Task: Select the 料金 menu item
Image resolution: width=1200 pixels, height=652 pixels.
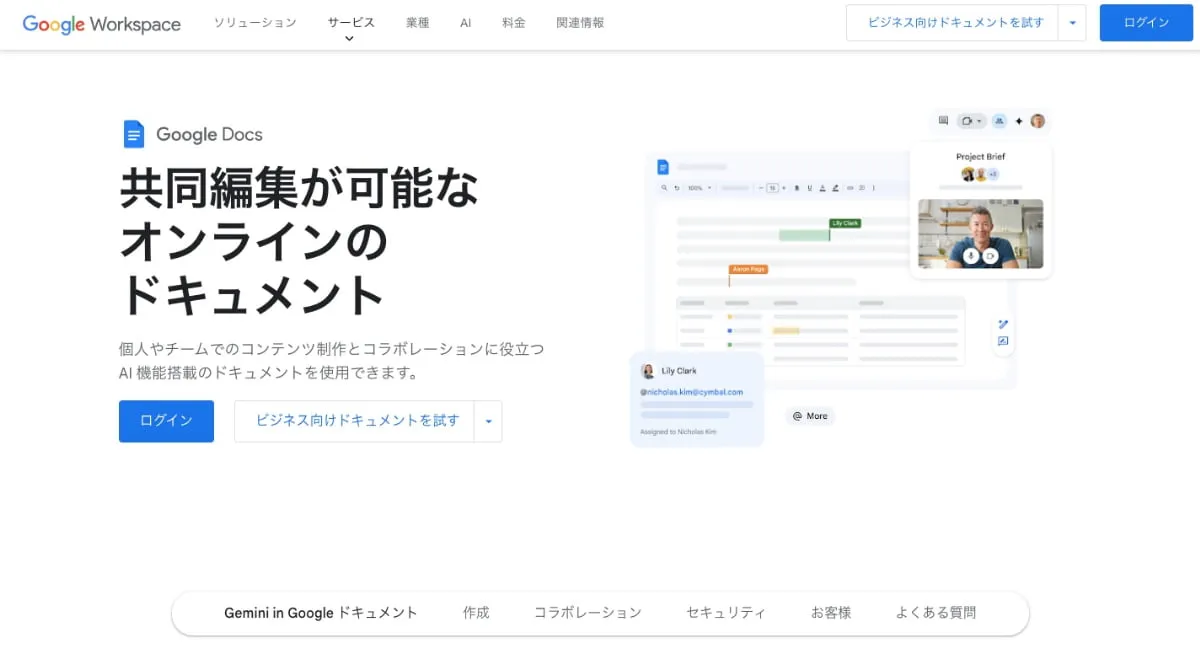Action: click(513, 22)
